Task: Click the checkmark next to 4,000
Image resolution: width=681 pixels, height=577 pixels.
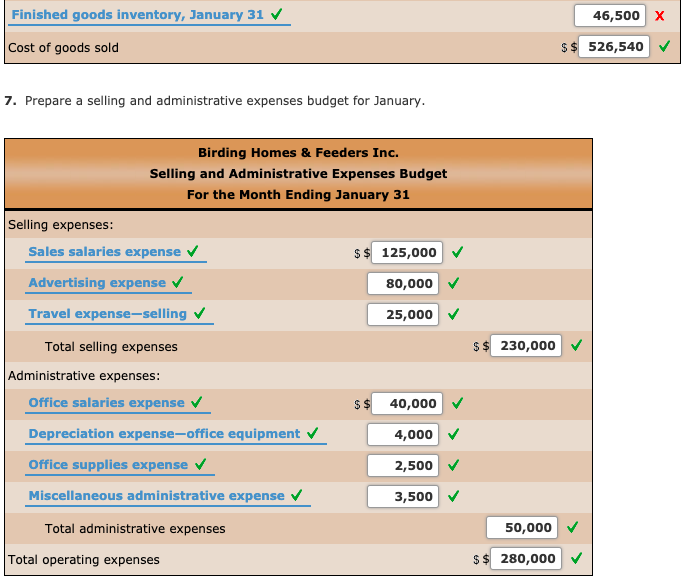Action: pos(453,434)
